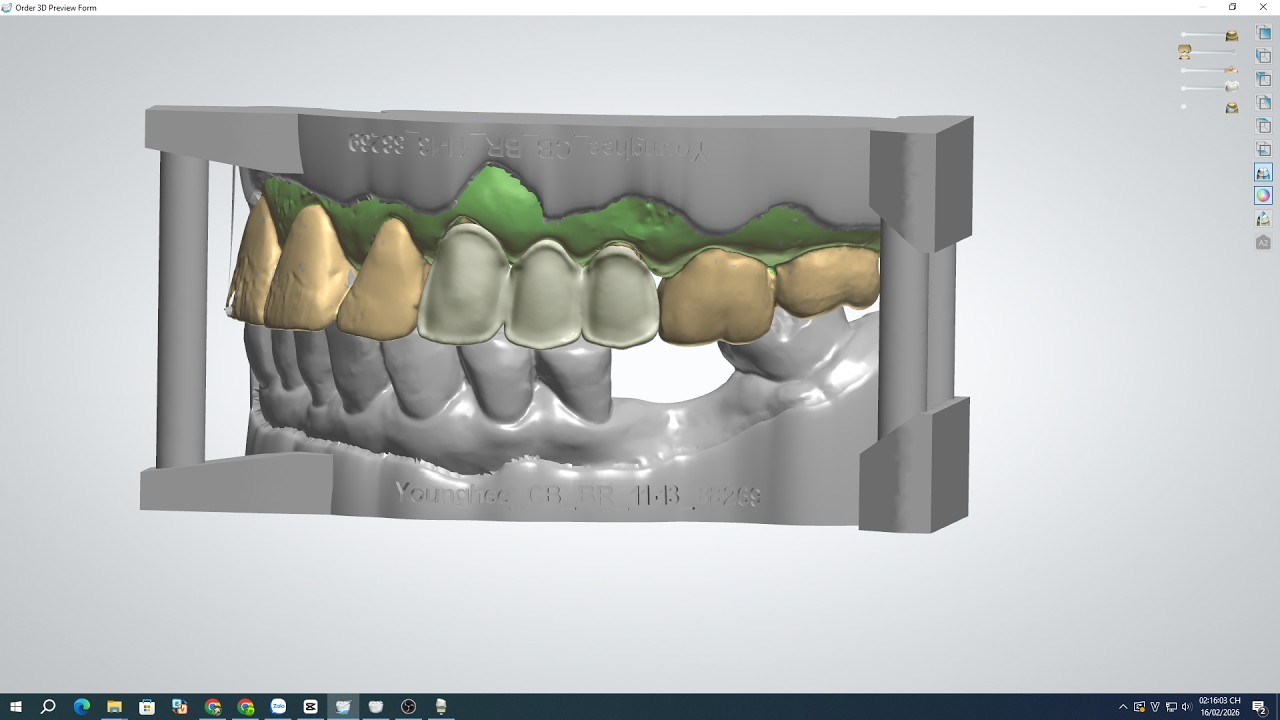The height and width of the screenshot is (720, 1280).
Task: Select the first view cube icon in toolbar
Action: click(1264, 33)
